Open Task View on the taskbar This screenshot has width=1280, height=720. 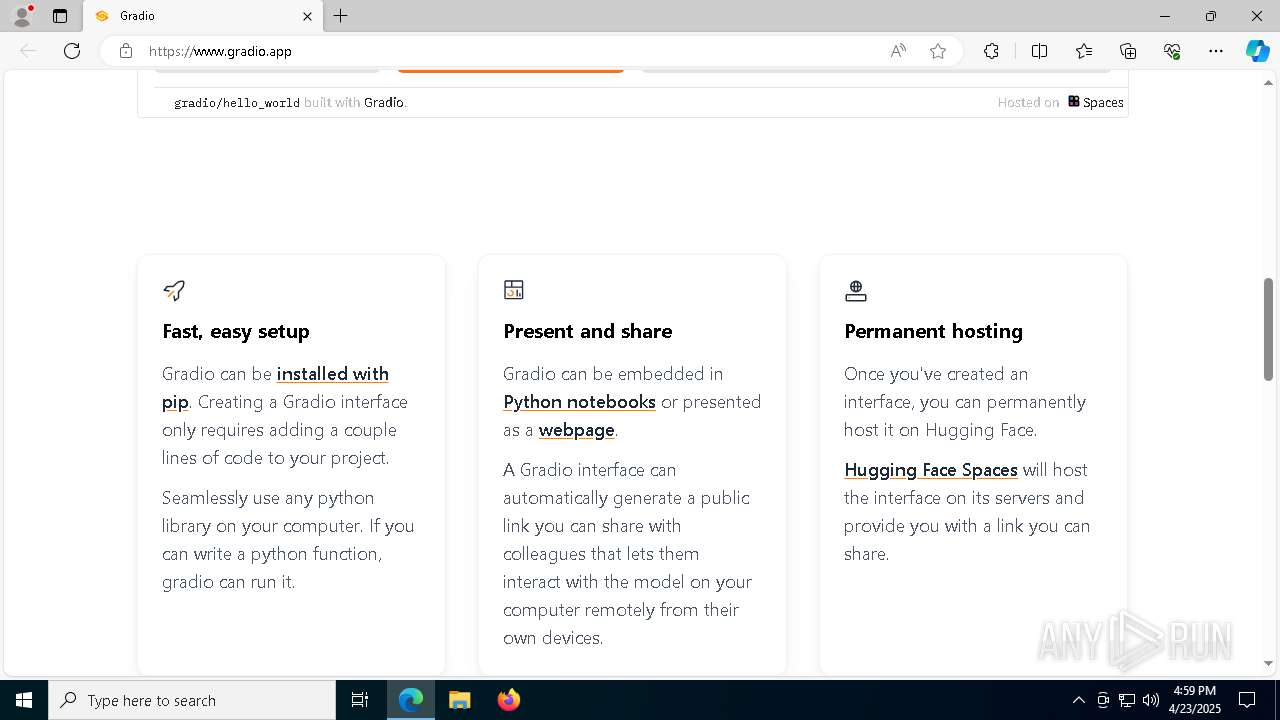point(360,700)
